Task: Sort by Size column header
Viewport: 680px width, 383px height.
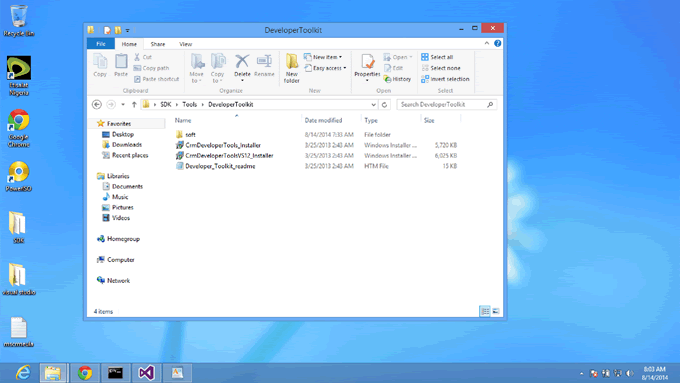Action: click(429, 121)
